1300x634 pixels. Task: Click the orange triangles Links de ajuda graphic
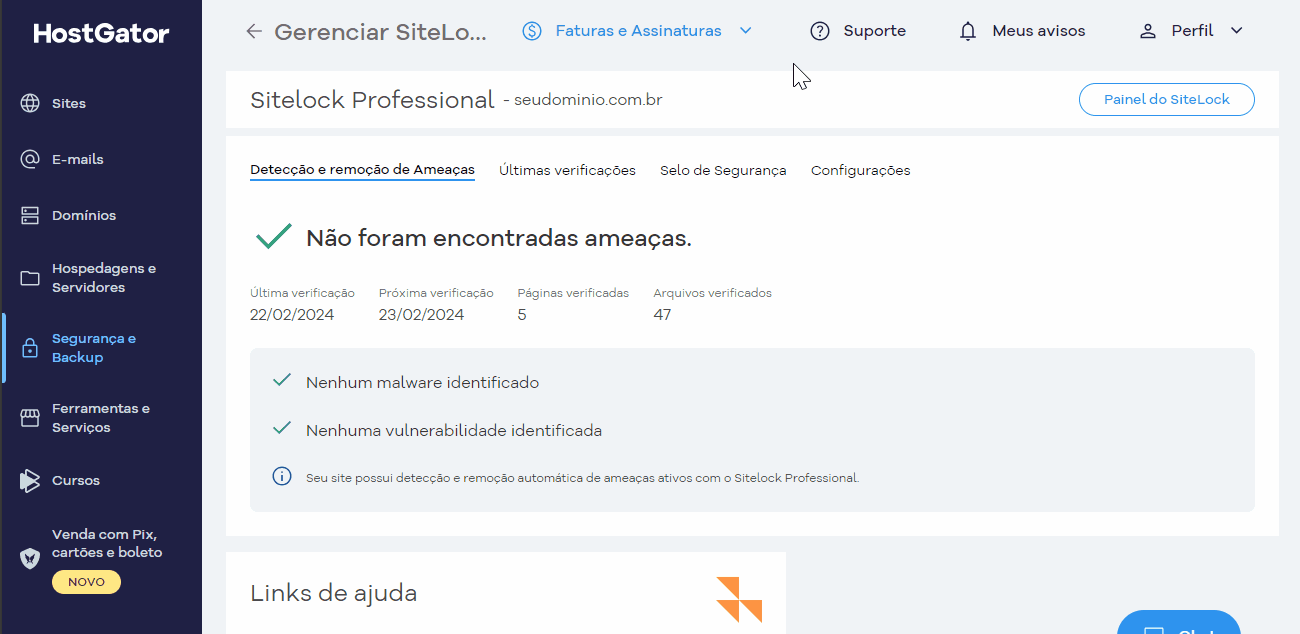[x=739, y=599]
